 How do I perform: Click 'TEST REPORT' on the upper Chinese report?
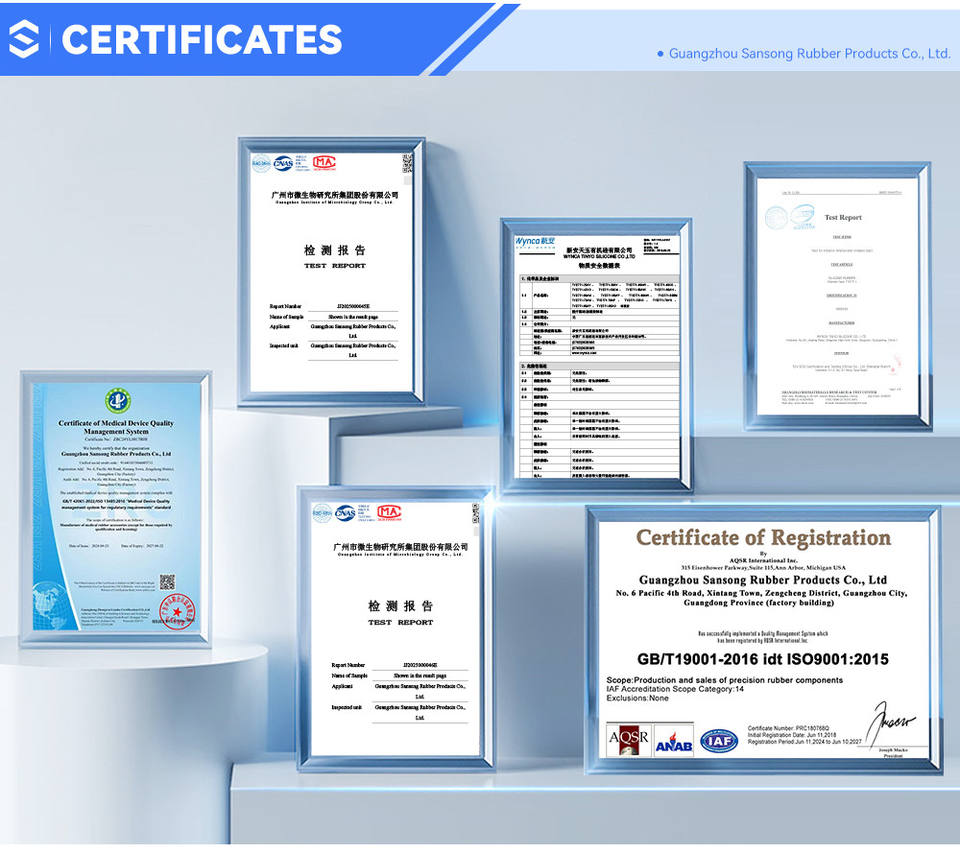tap(335, 266)
